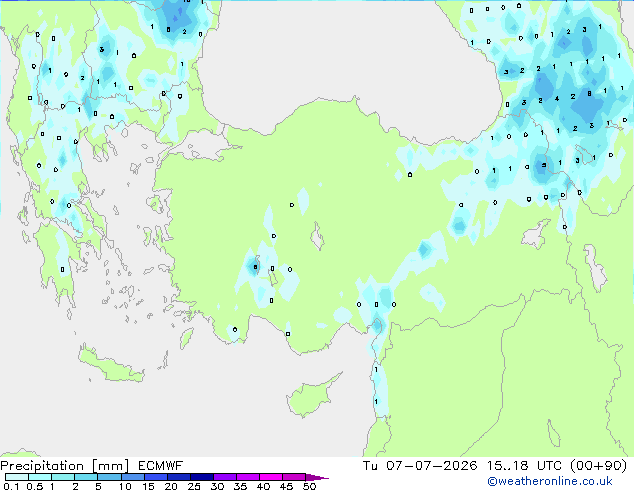Click the "(00+90)" forecast offset text
Screen dimensions: 634x490
(x=598, y=466)
